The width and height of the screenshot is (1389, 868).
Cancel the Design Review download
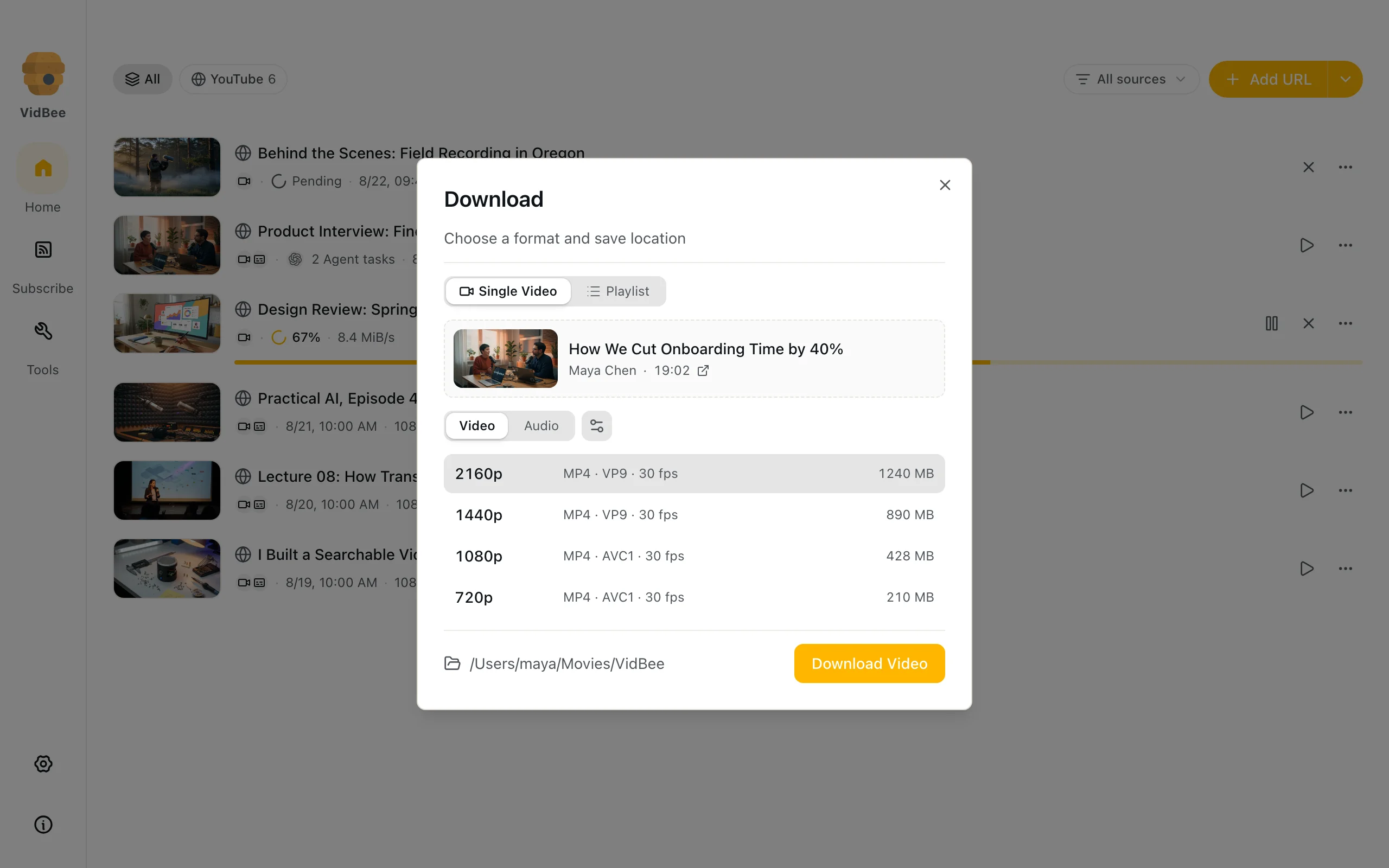(1308, 323)
